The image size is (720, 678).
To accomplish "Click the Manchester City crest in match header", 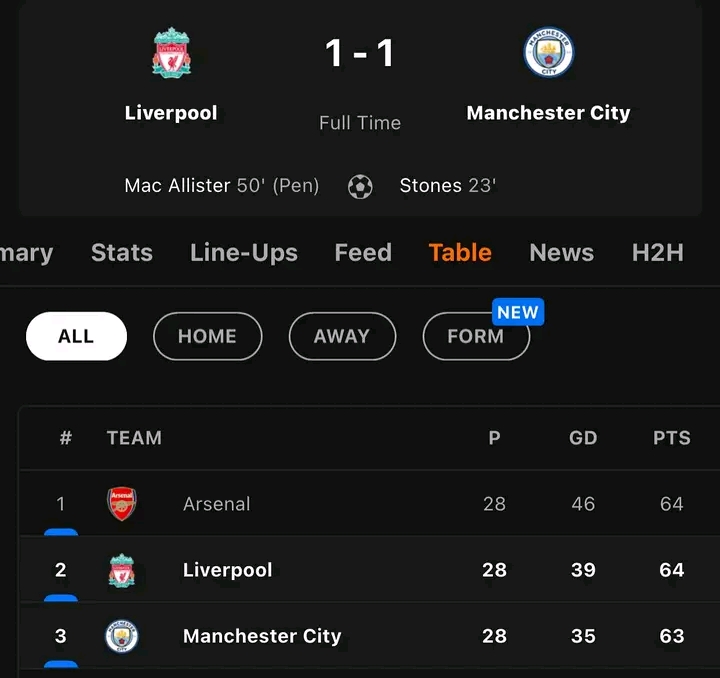I will (548, 53).
